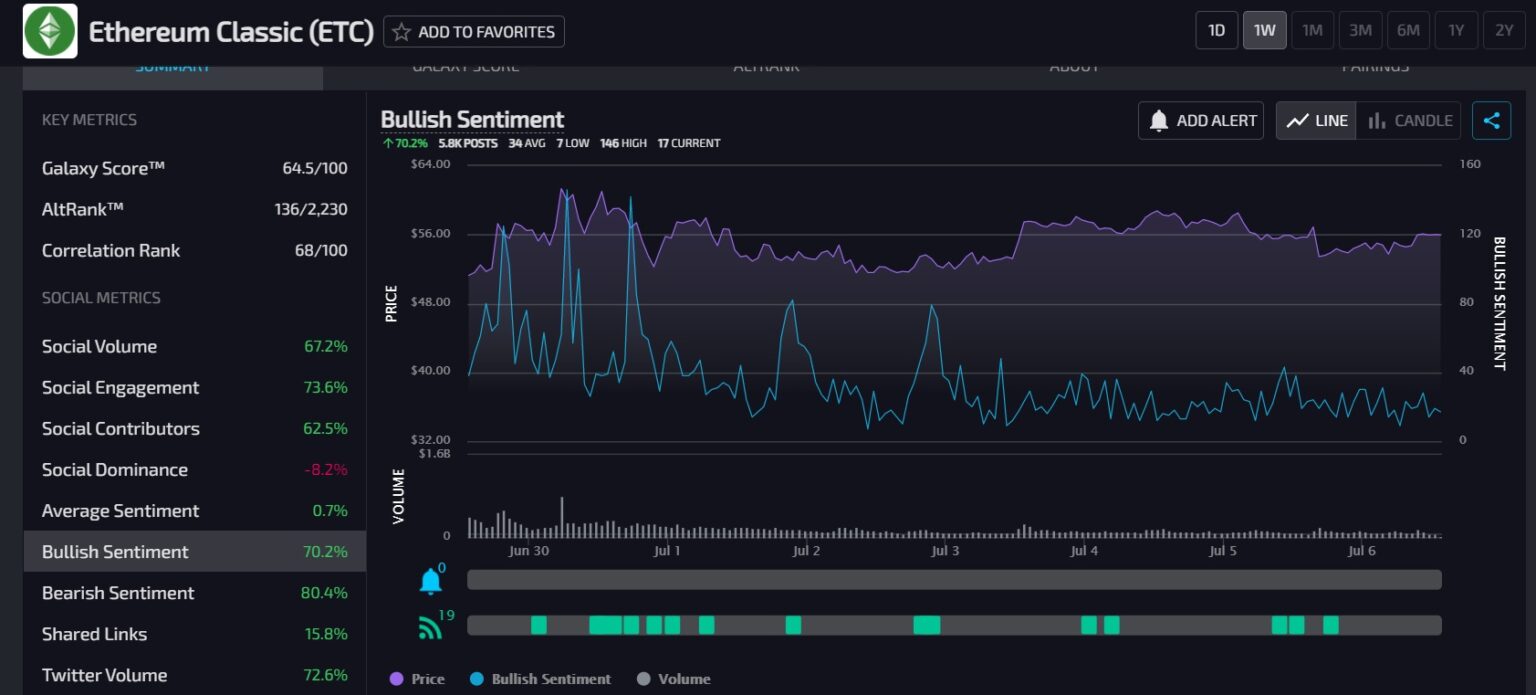Click the Add Alert button
The image size is (1536, 695).
[x=1201, y=121]
